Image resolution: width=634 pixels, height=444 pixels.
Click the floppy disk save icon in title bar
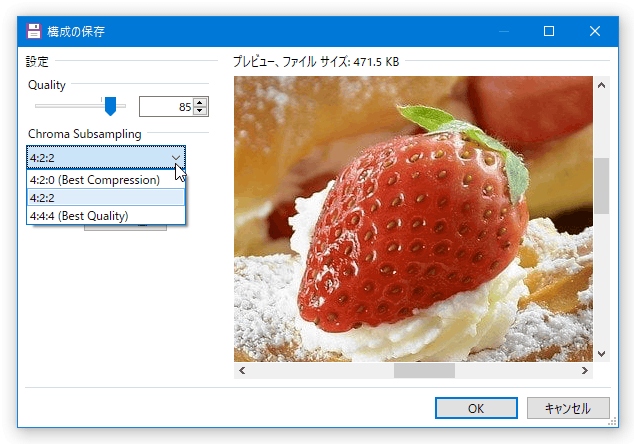click(34, 31)
